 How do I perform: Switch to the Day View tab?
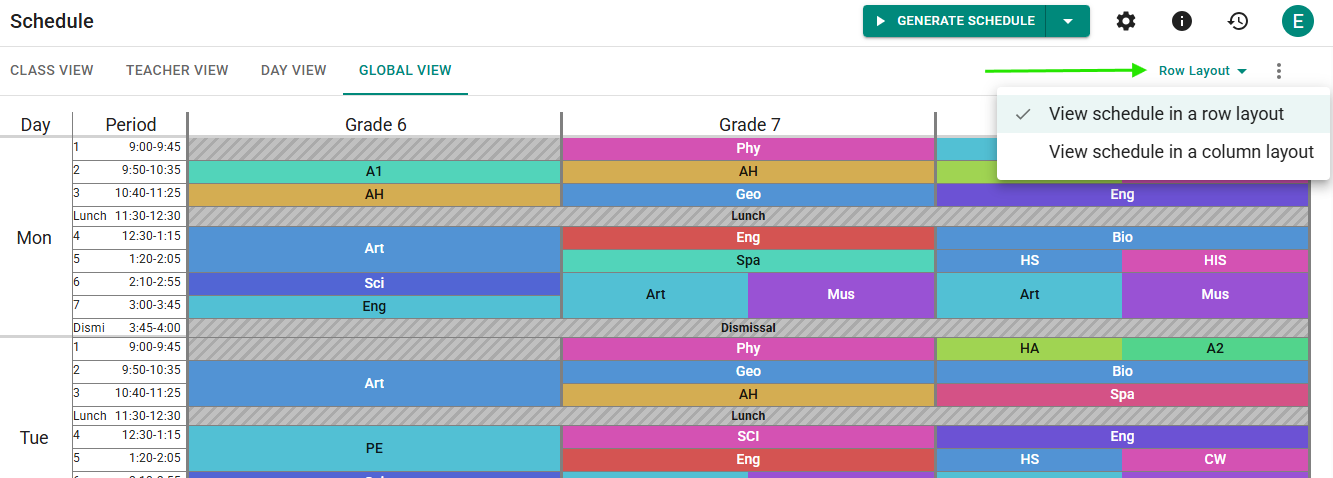pos(294,70)
